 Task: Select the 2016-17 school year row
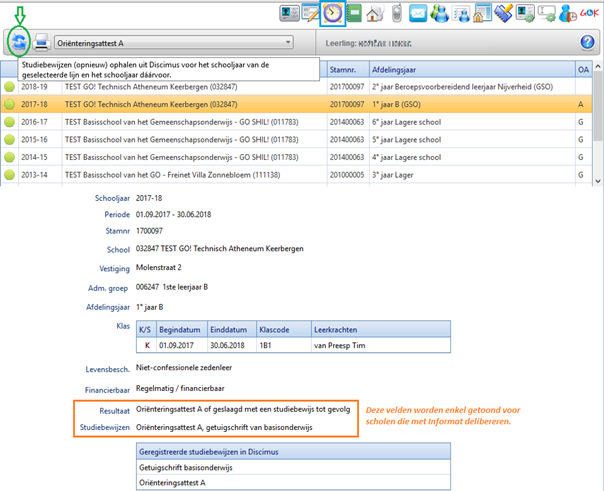[296, 122]
